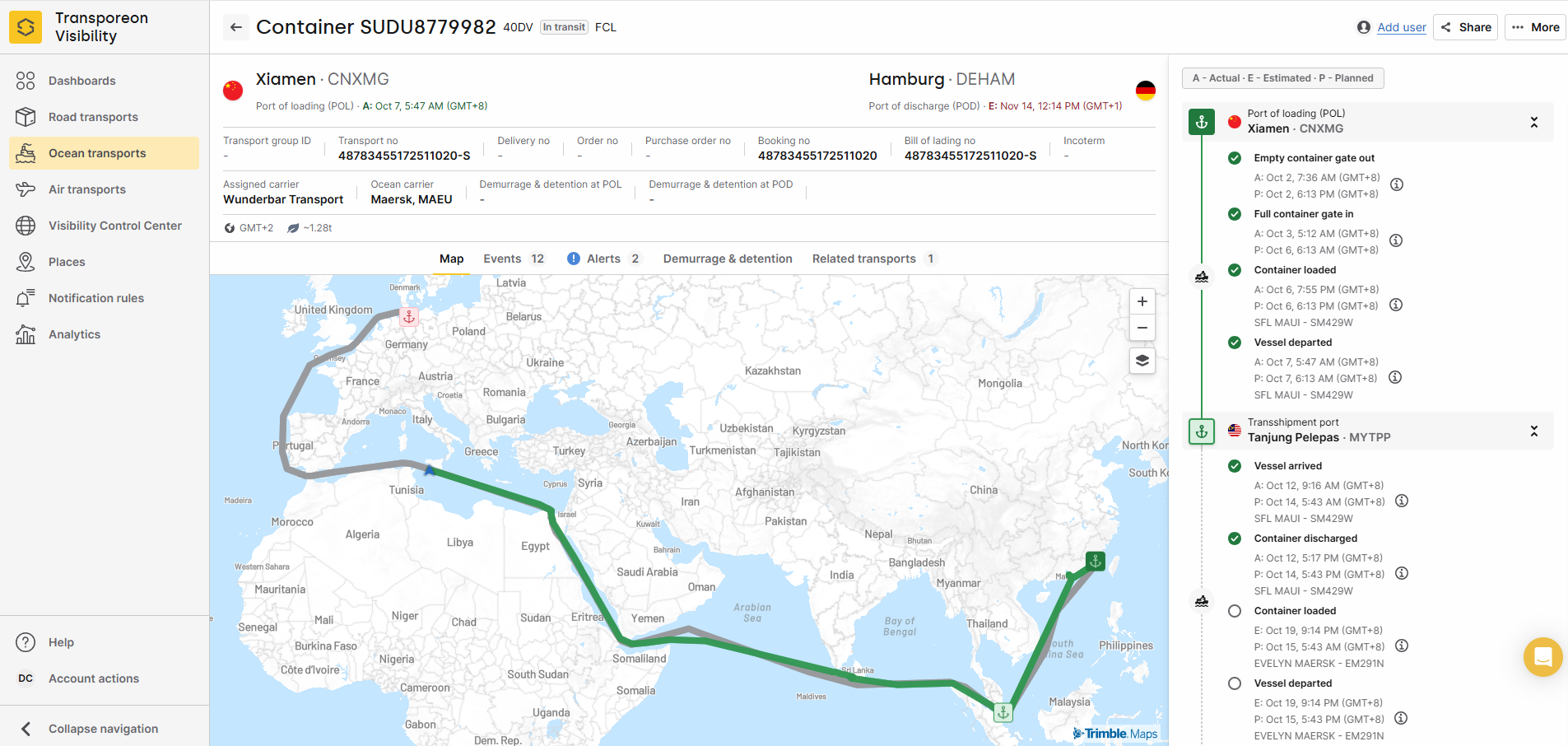Navigate to Places
This screenshot has width=1568, height=746.
pos(105,262)
